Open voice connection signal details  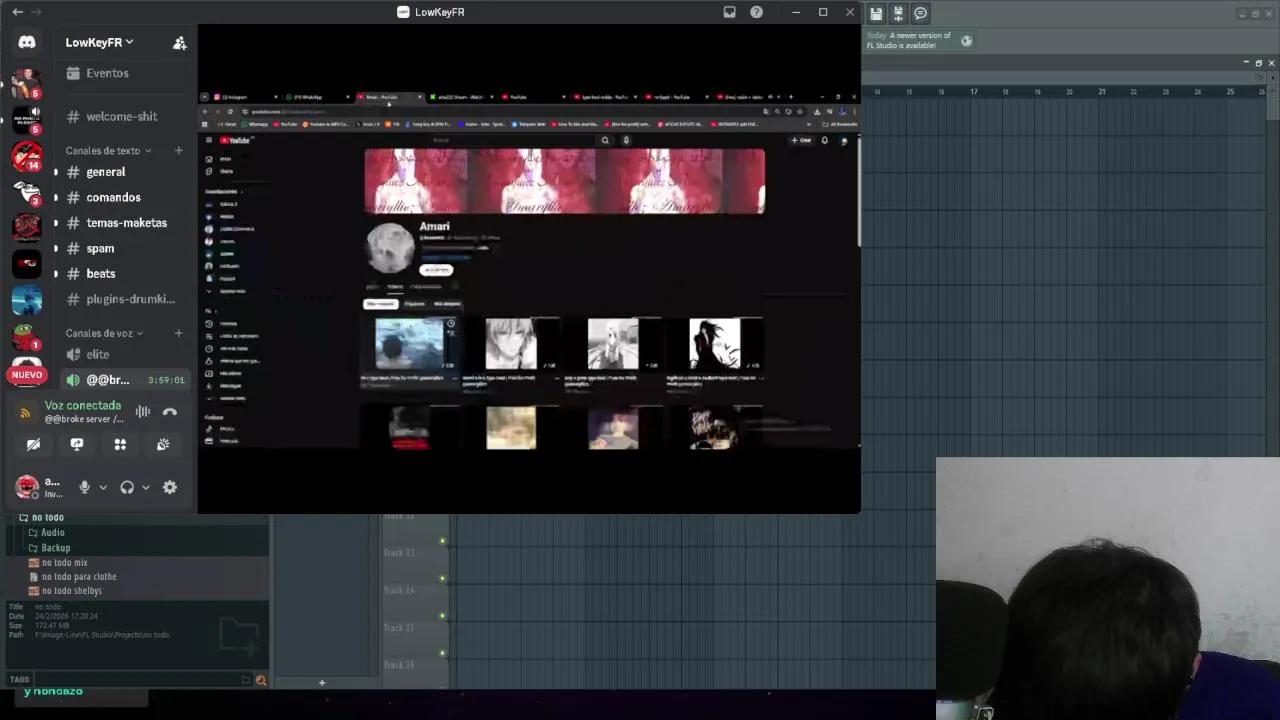point(25,412)
